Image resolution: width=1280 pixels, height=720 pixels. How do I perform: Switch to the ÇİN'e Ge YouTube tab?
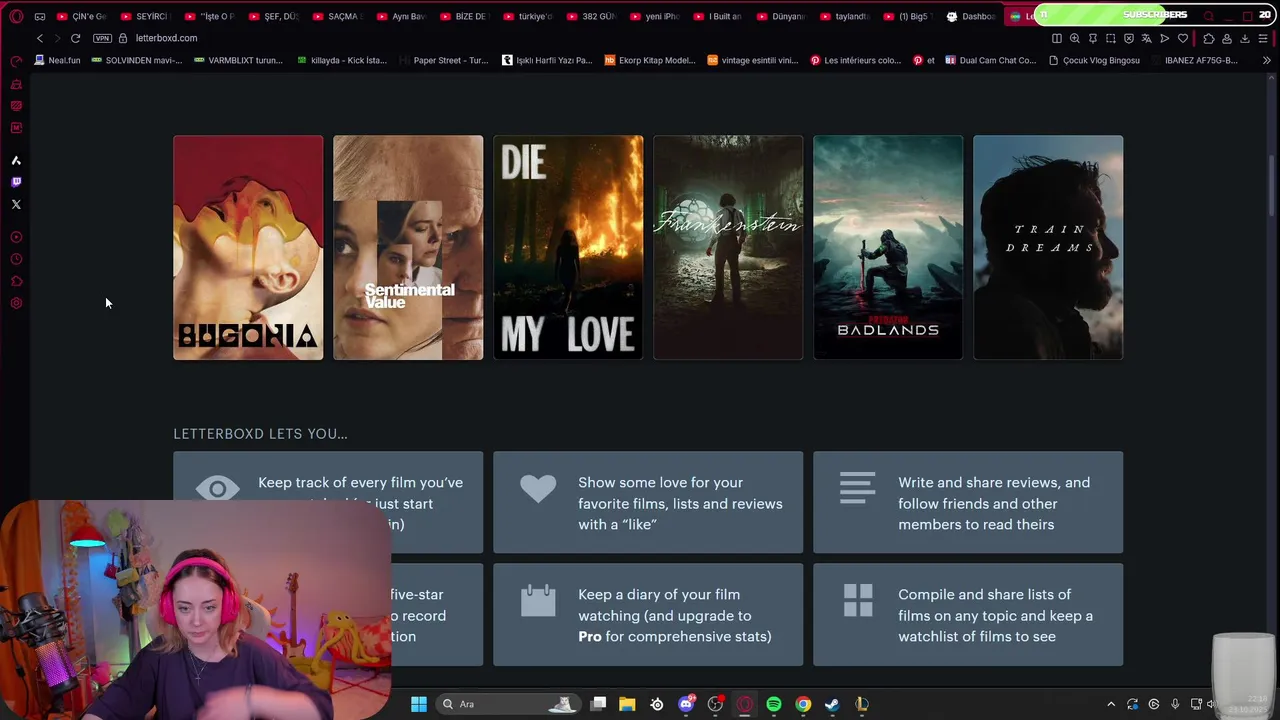82,16
